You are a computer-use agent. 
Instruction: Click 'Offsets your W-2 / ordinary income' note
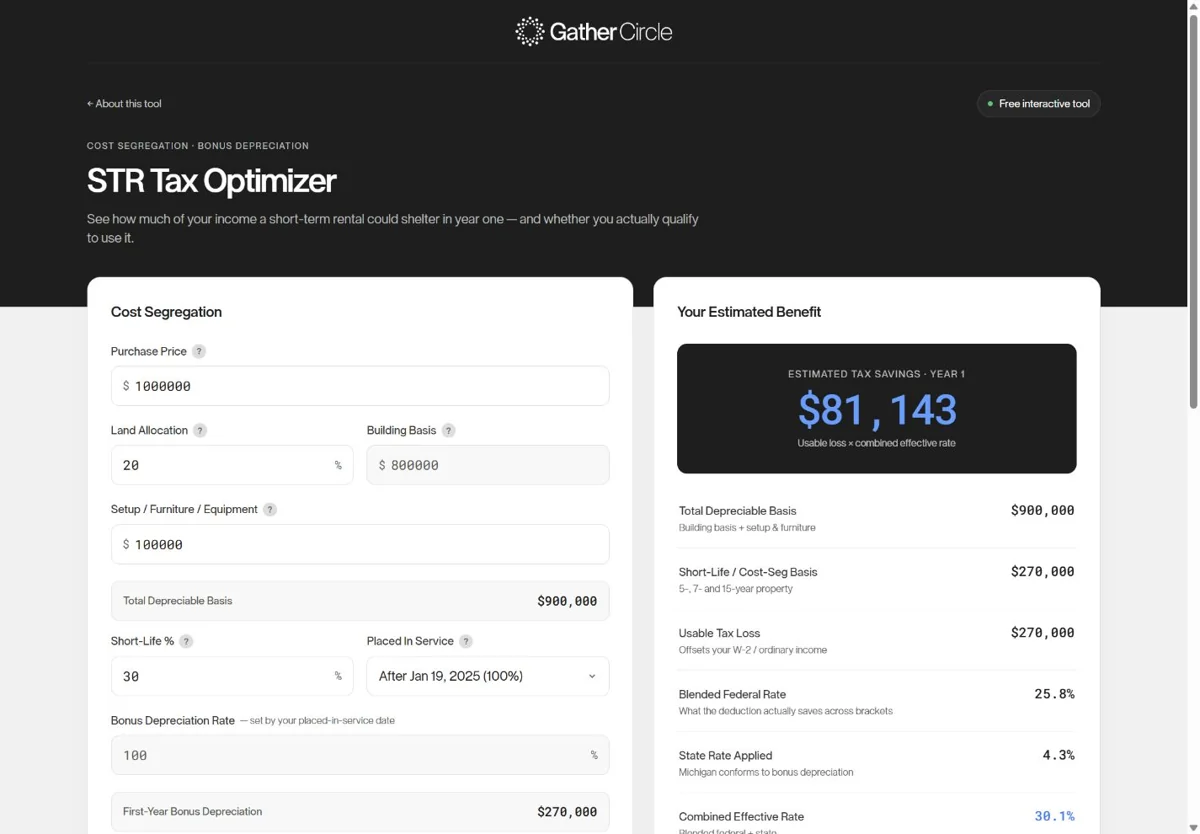pyautogui.click(x=753, y=650)
